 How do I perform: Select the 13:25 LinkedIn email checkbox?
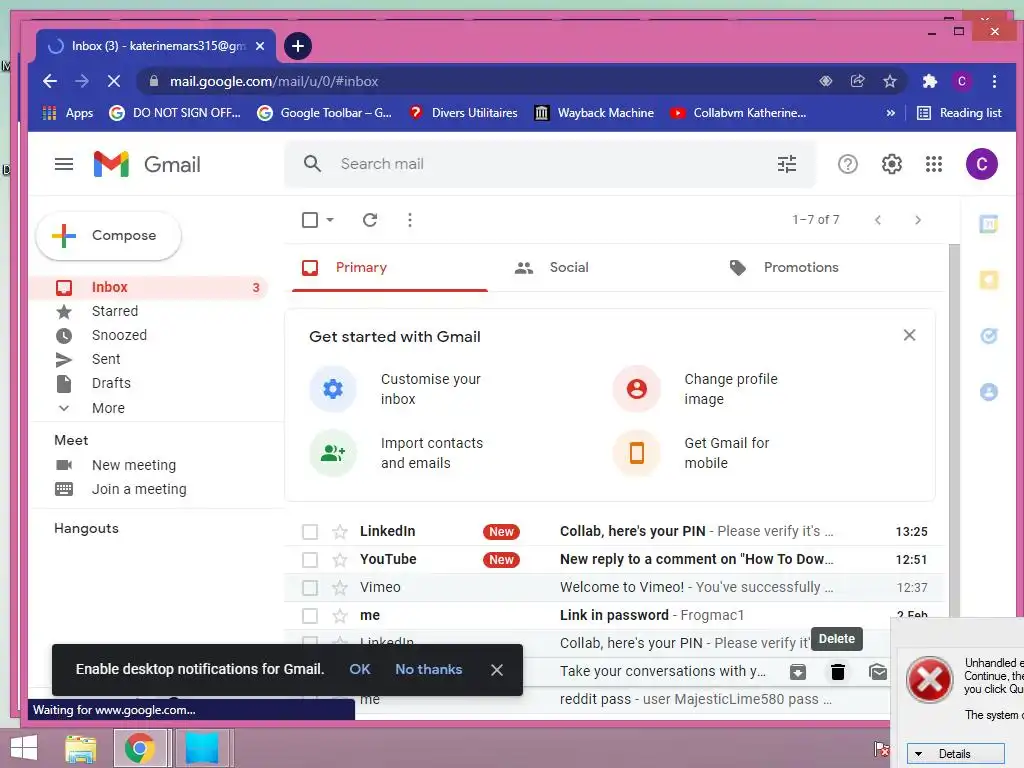[x=310, y=532]
